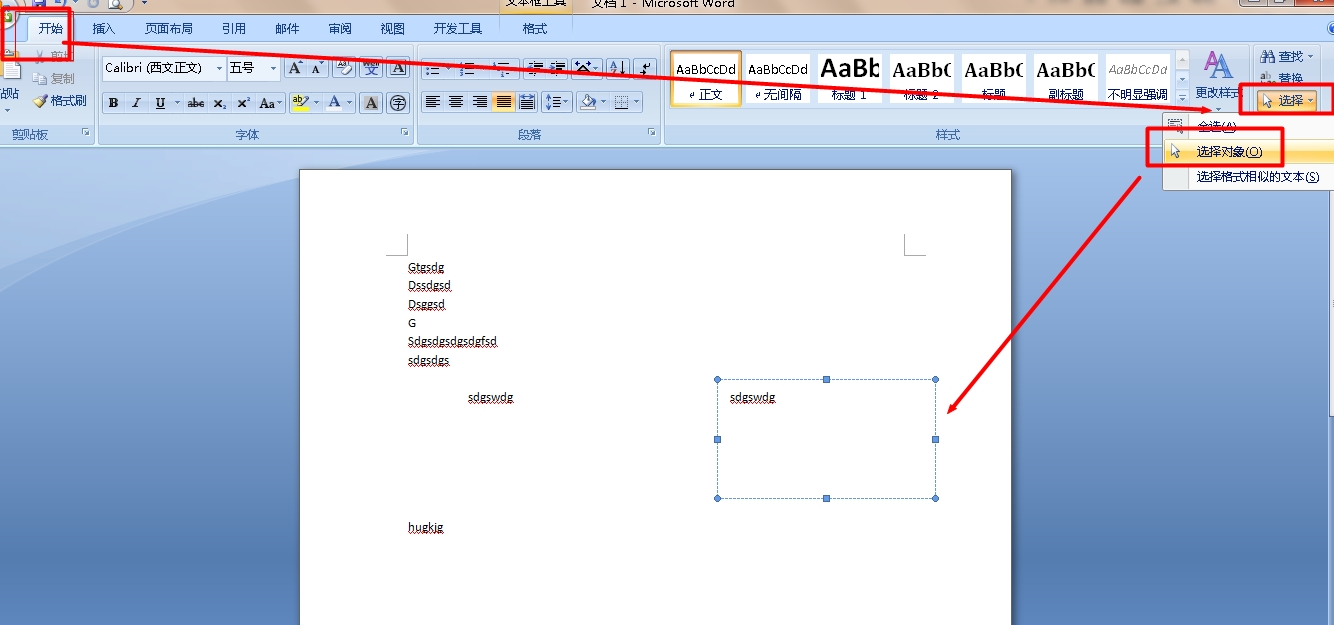Expand the font color arrow
This screenshot has width=1334, height=625.
coord(350,103)
